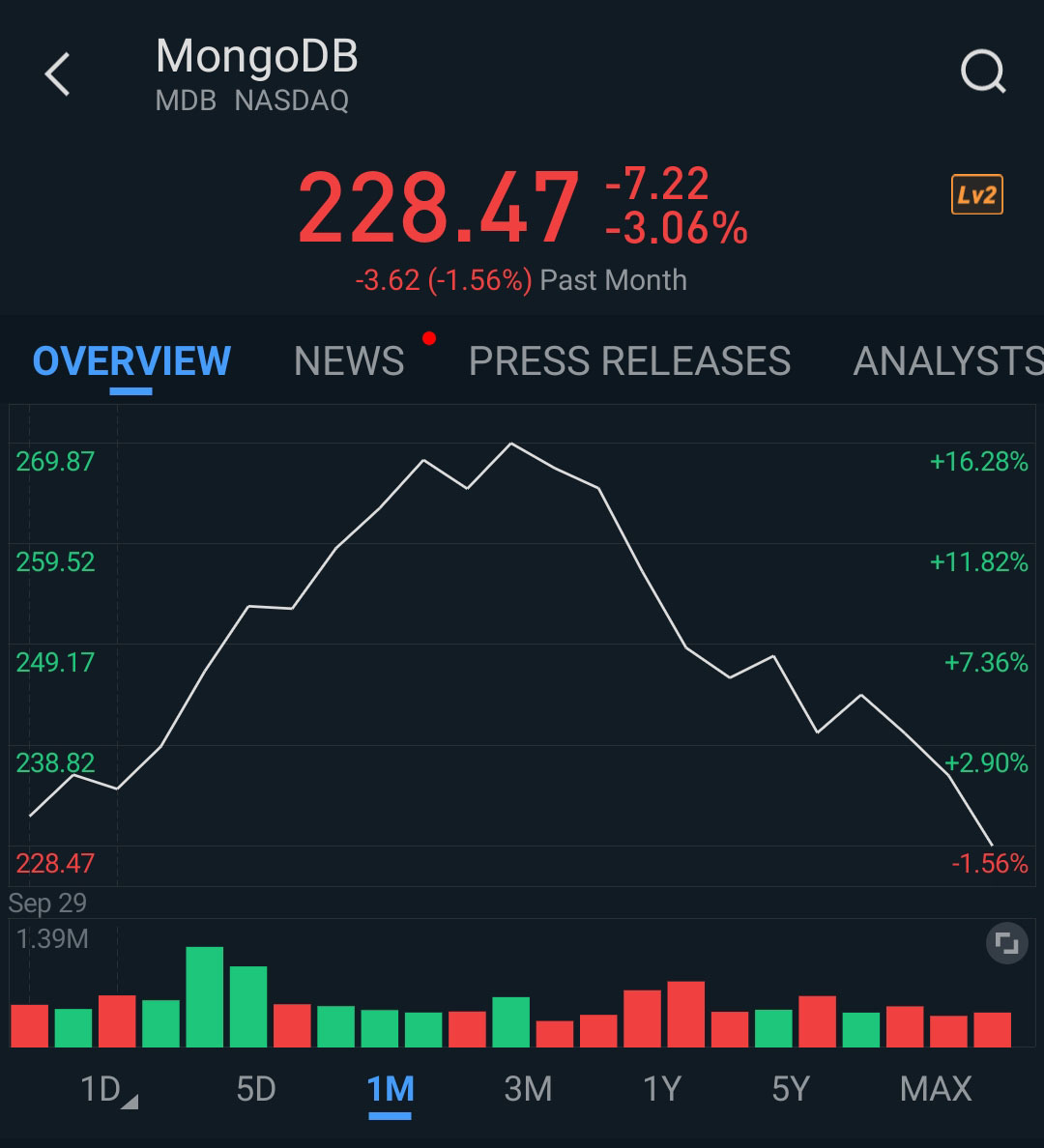1044x1148 pixels.
Task: Tap the -3.06% percent change value
Action: [677, 228]
